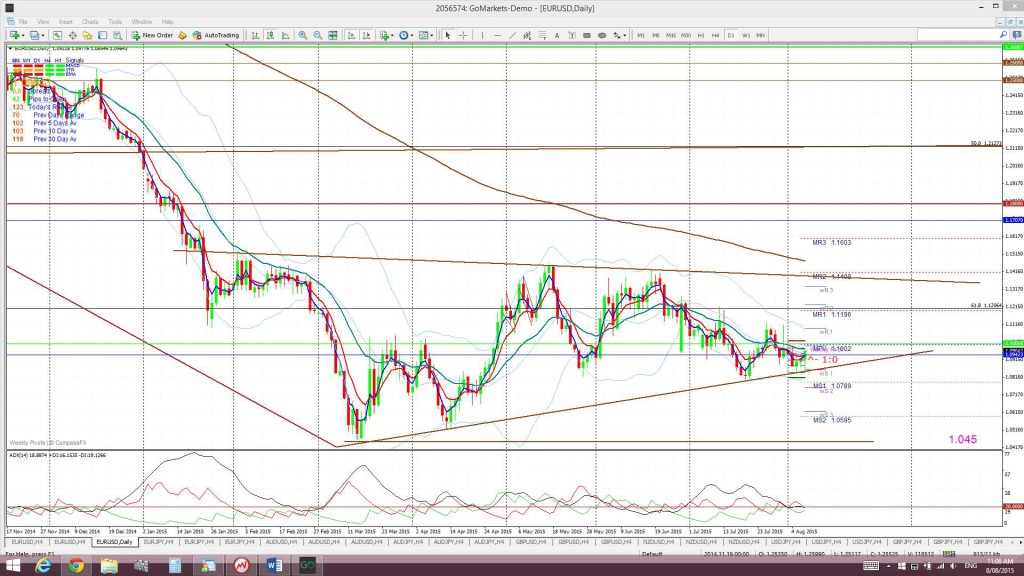Switch timeframe to MN
1024x576 pixels.
(x=761, y=35)
